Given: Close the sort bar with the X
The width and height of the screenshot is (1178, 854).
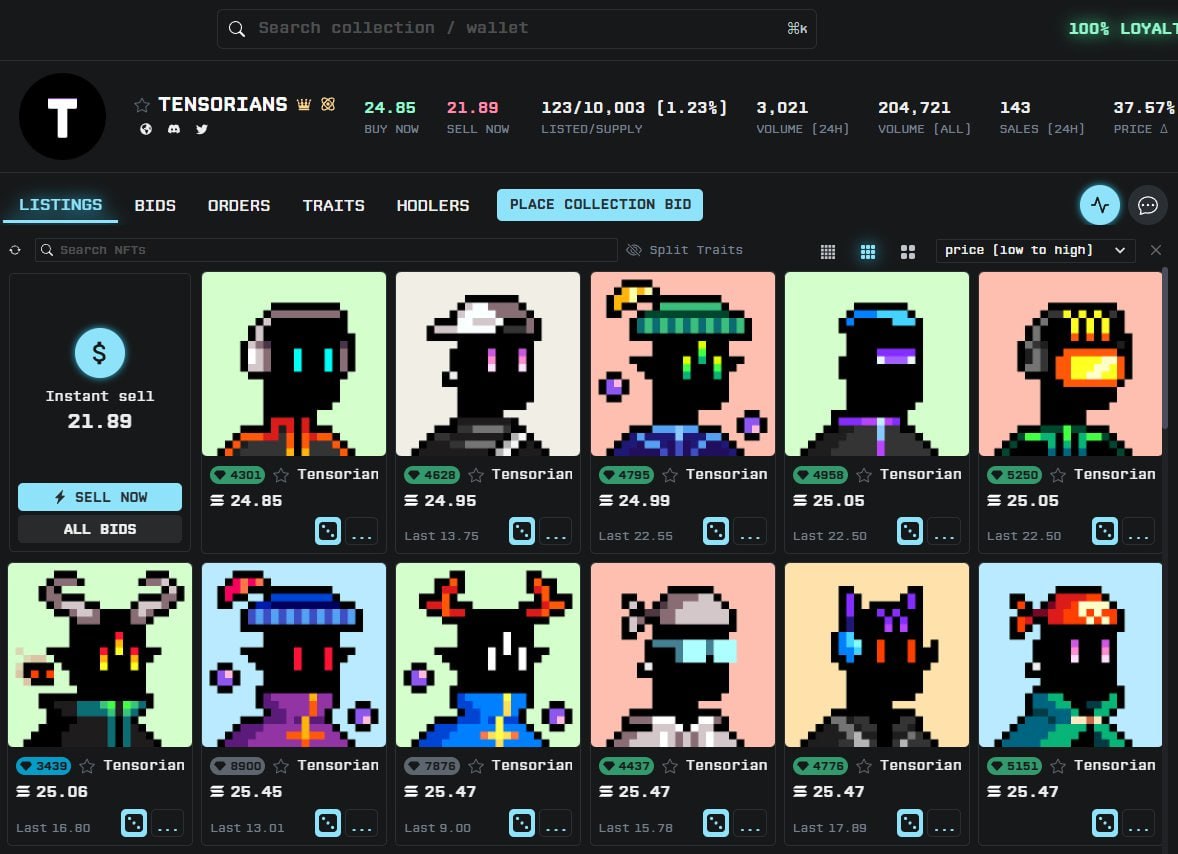Looking at the screenshot, I should coord(1155,250).
